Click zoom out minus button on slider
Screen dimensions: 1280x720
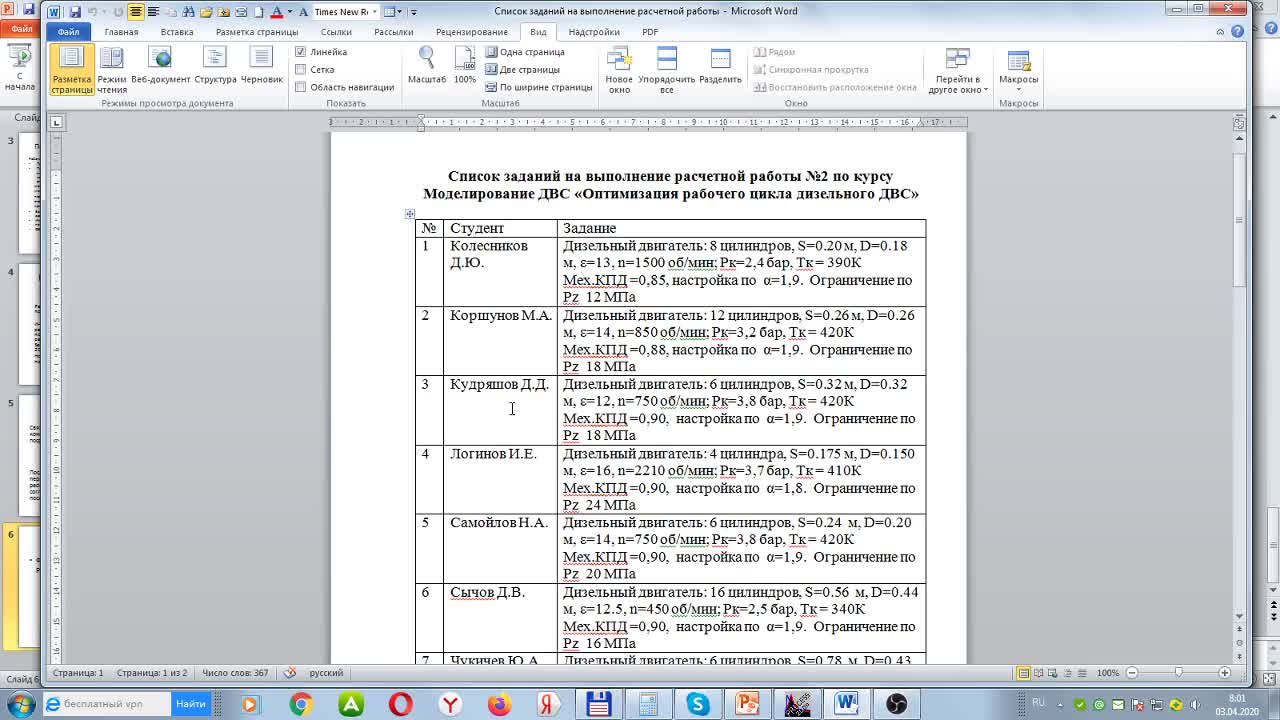tap(1131, 673)
